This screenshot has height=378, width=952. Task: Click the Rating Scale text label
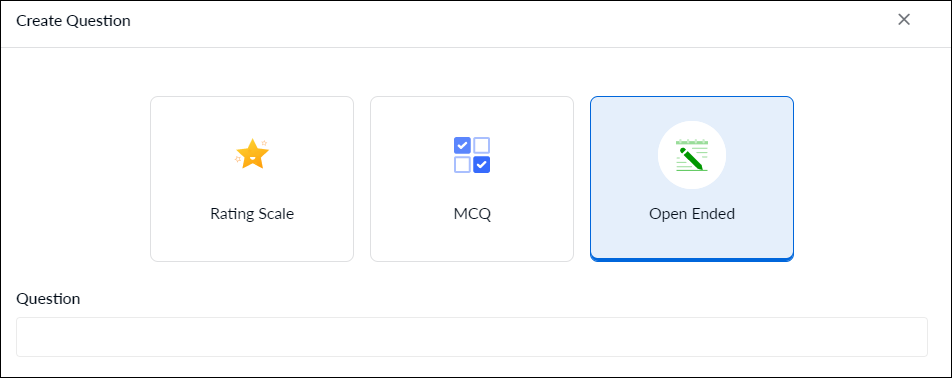pos(252,214)
